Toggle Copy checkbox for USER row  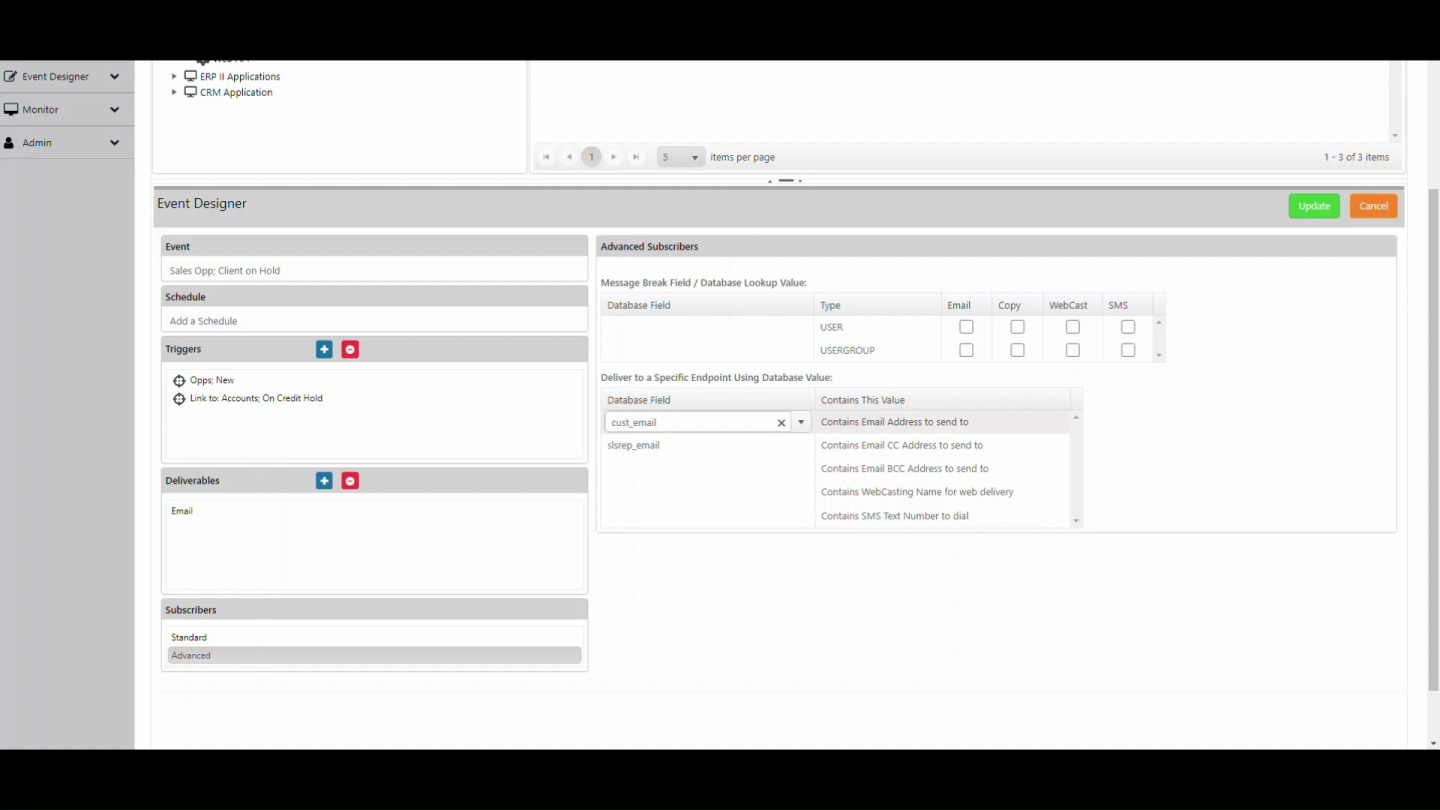(1017, 327)
